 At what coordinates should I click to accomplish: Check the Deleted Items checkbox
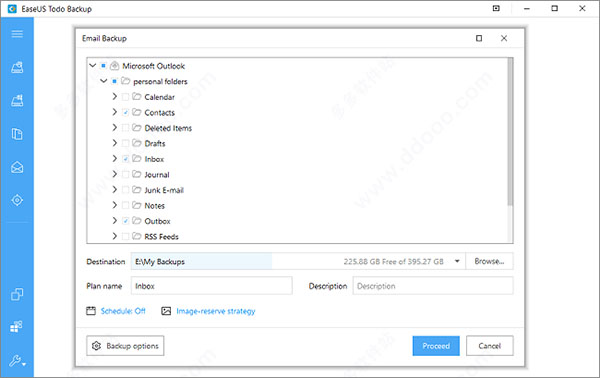[125, 128]
